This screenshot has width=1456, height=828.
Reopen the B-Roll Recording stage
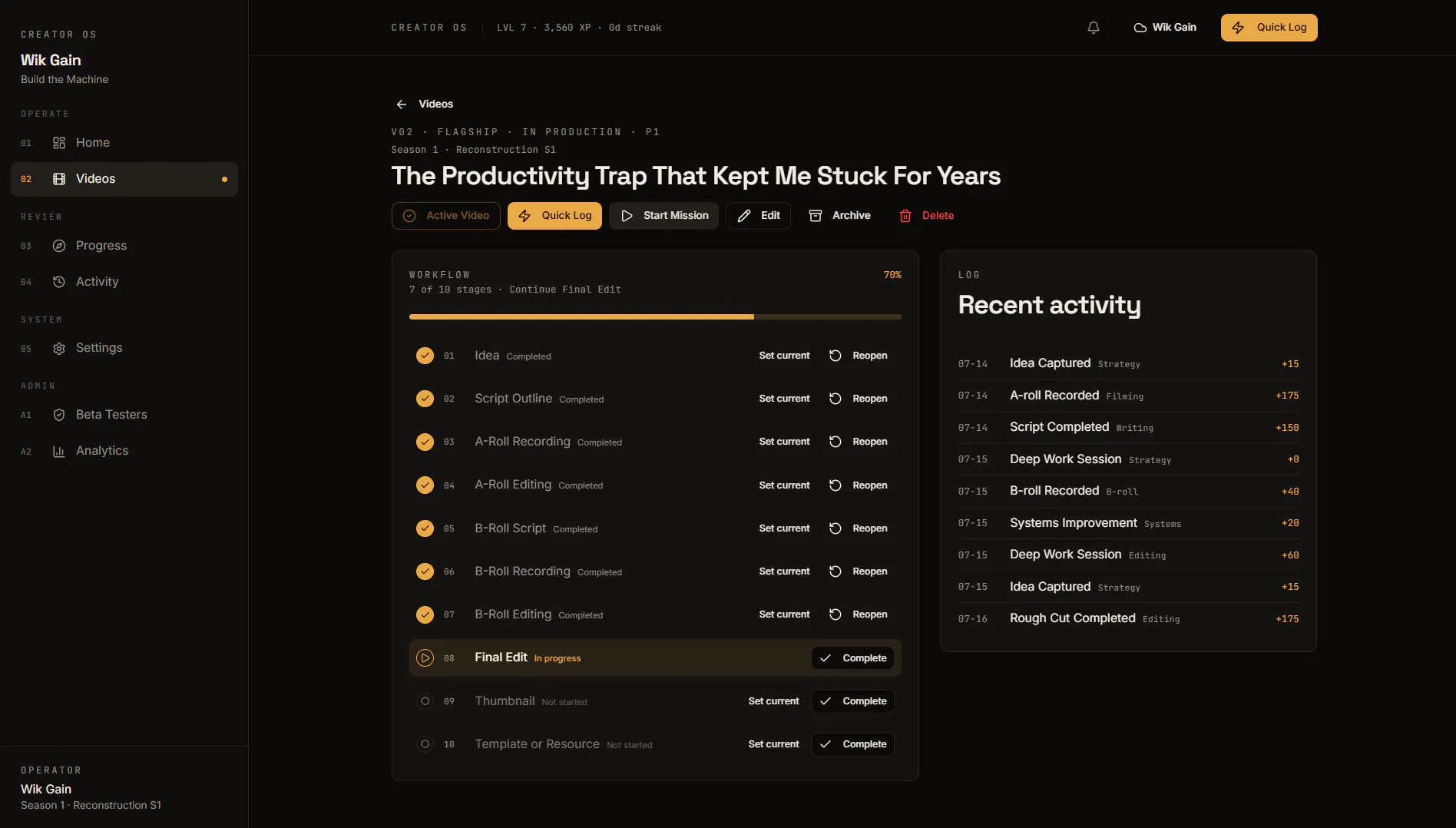click(x=858, y=571)
